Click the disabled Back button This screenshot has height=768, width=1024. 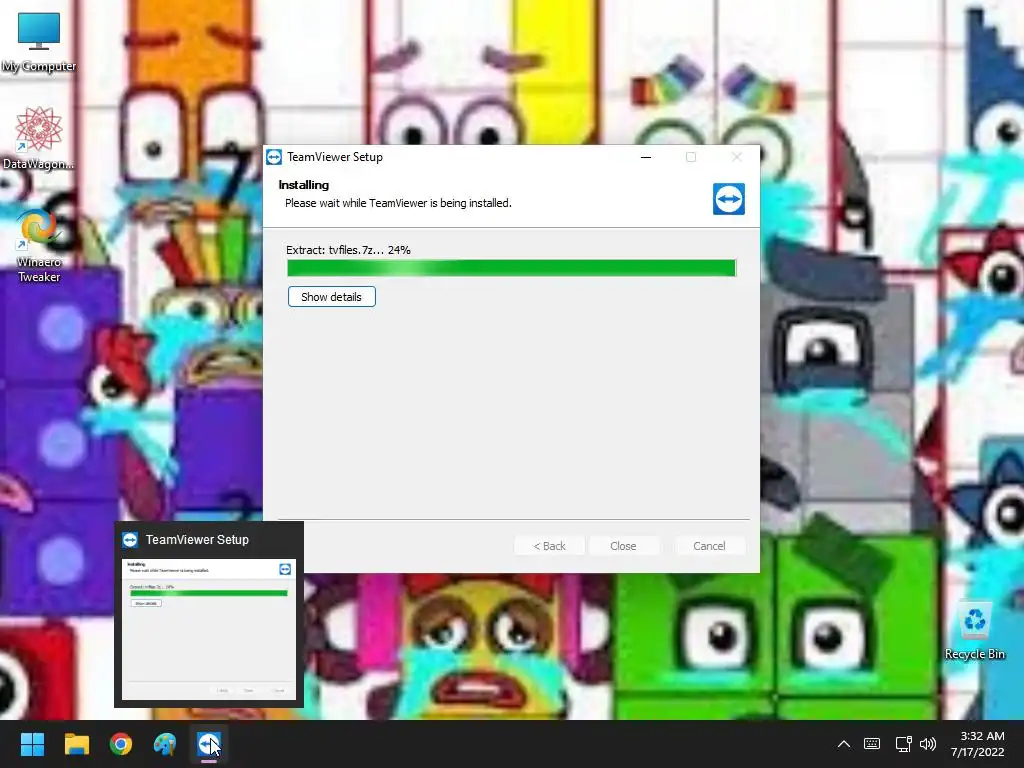(x=549, y=546)
